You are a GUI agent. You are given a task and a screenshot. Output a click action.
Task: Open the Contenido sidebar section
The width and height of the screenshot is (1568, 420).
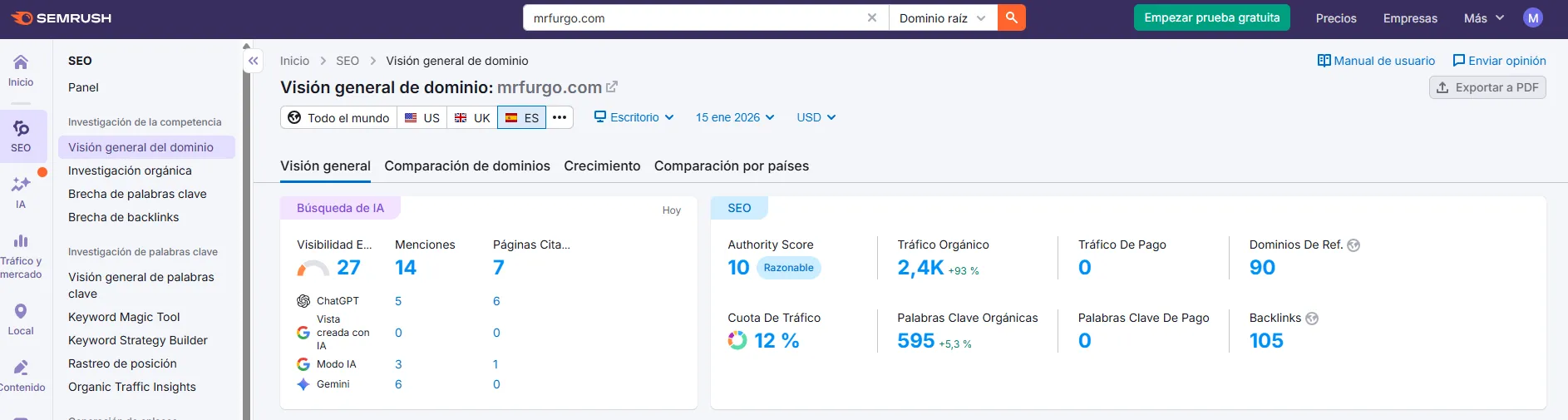pos(21,376)
